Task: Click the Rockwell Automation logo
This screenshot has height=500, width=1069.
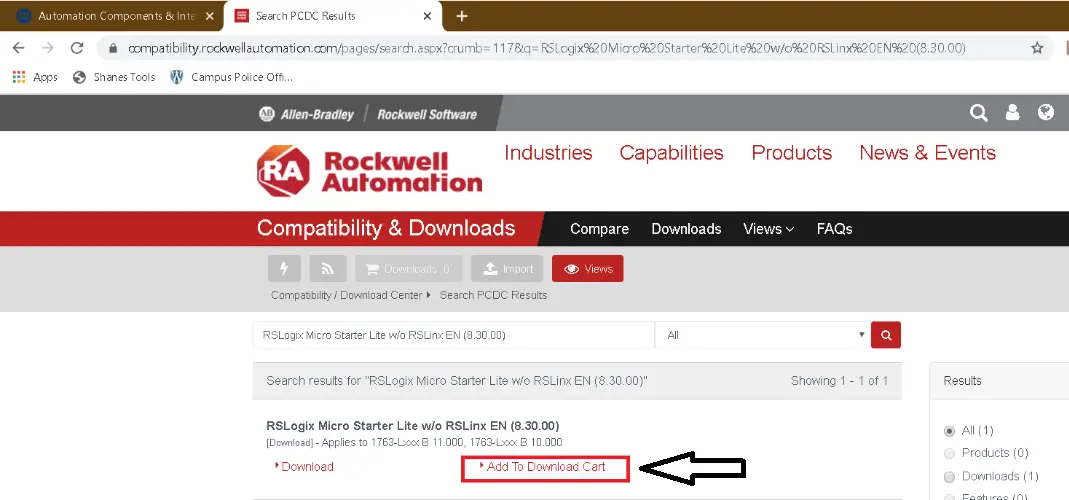Action: coord(370,171)
